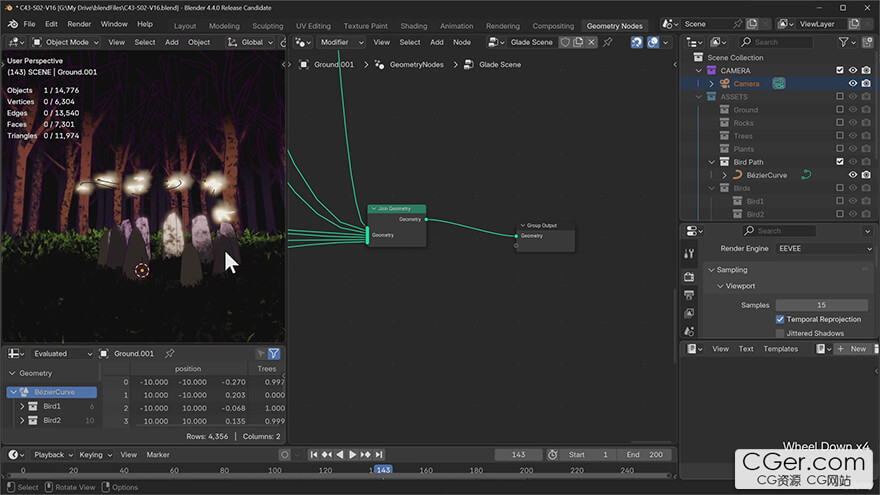The image size is (880, 495).
Task: Open the Tool properties tab
Action: pos(689,254)
